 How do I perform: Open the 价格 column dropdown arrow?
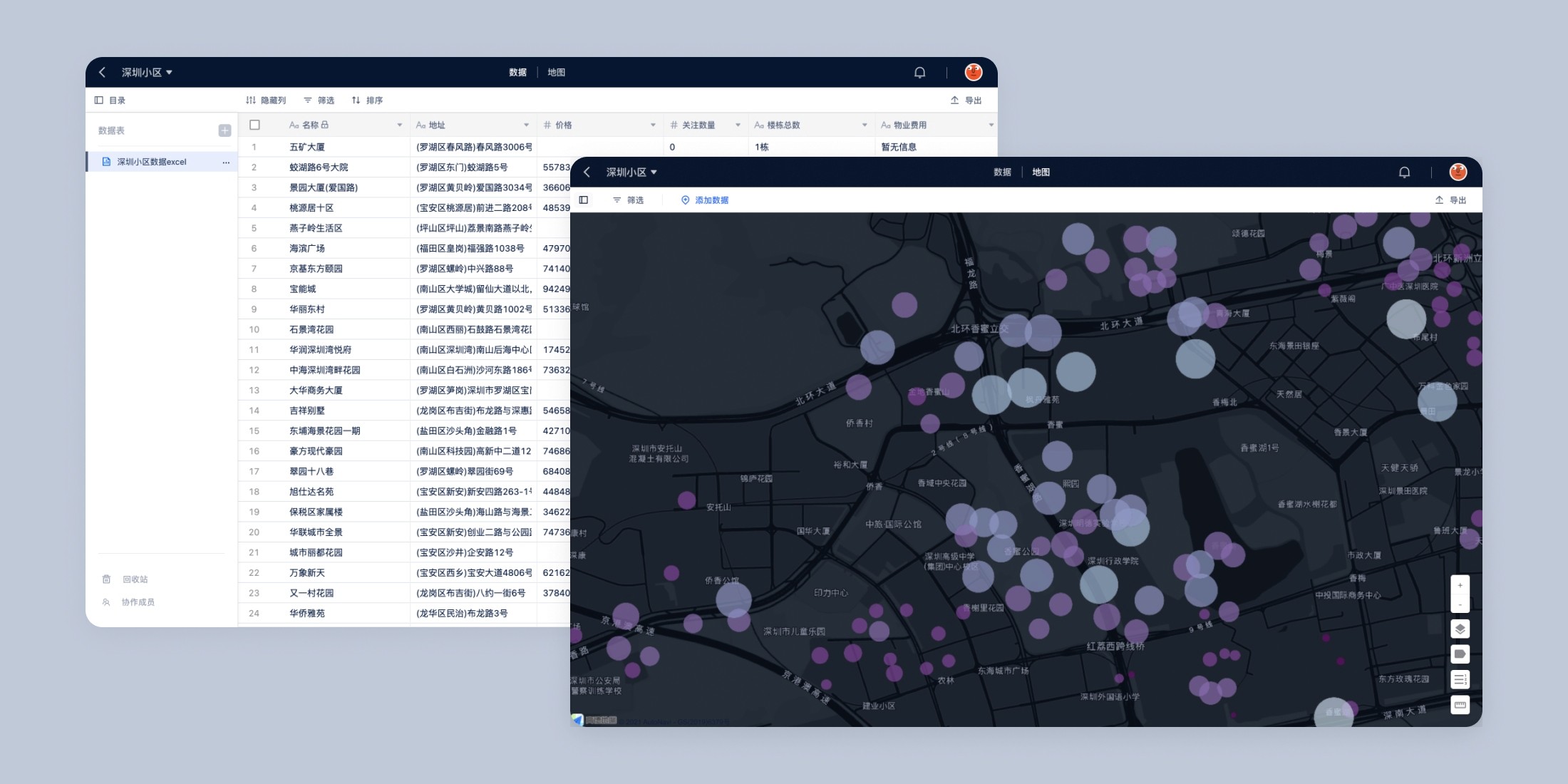click(653, 125)
